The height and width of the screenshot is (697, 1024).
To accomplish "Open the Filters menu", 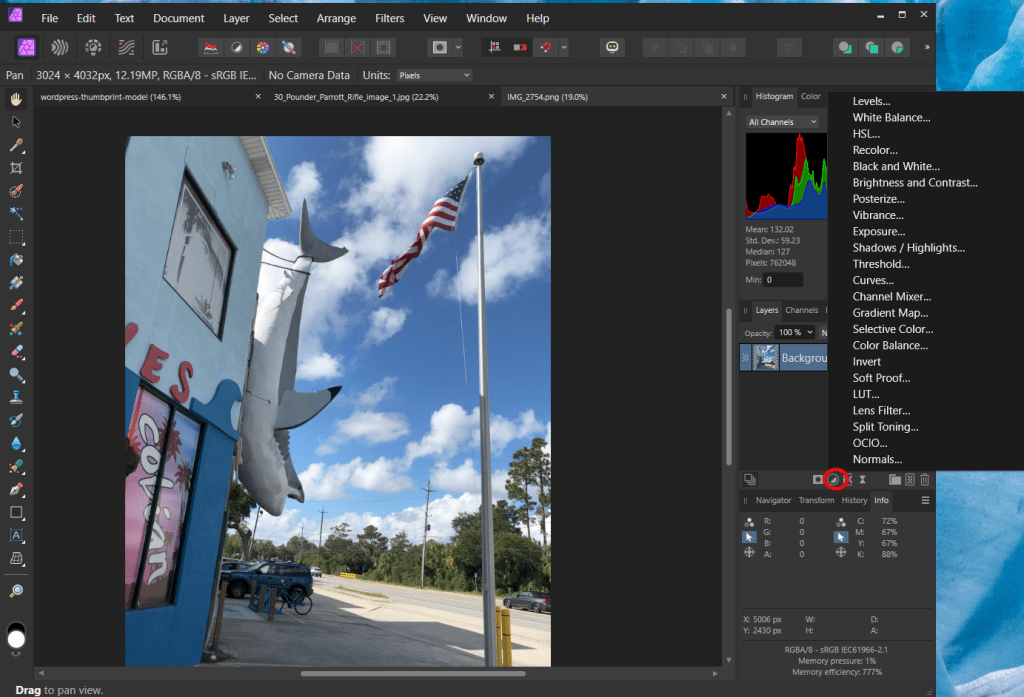I will pyautogui.click(x=389, y=18).
